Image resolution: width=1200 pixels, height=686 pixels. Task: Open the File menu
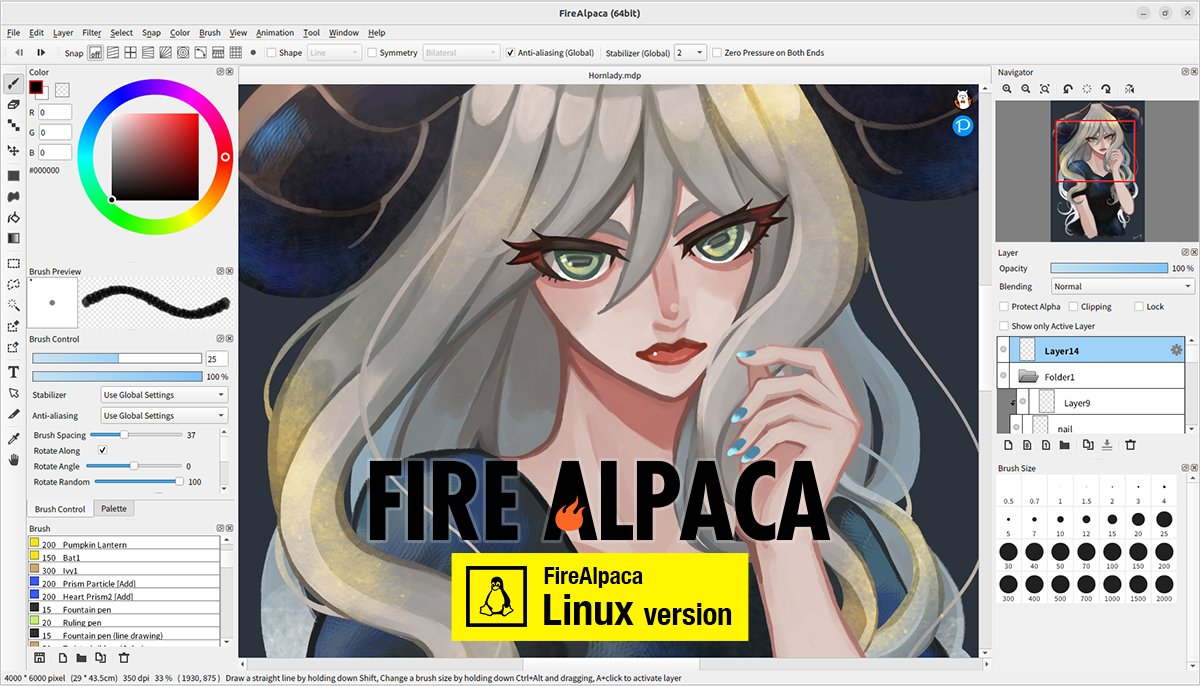13,33
